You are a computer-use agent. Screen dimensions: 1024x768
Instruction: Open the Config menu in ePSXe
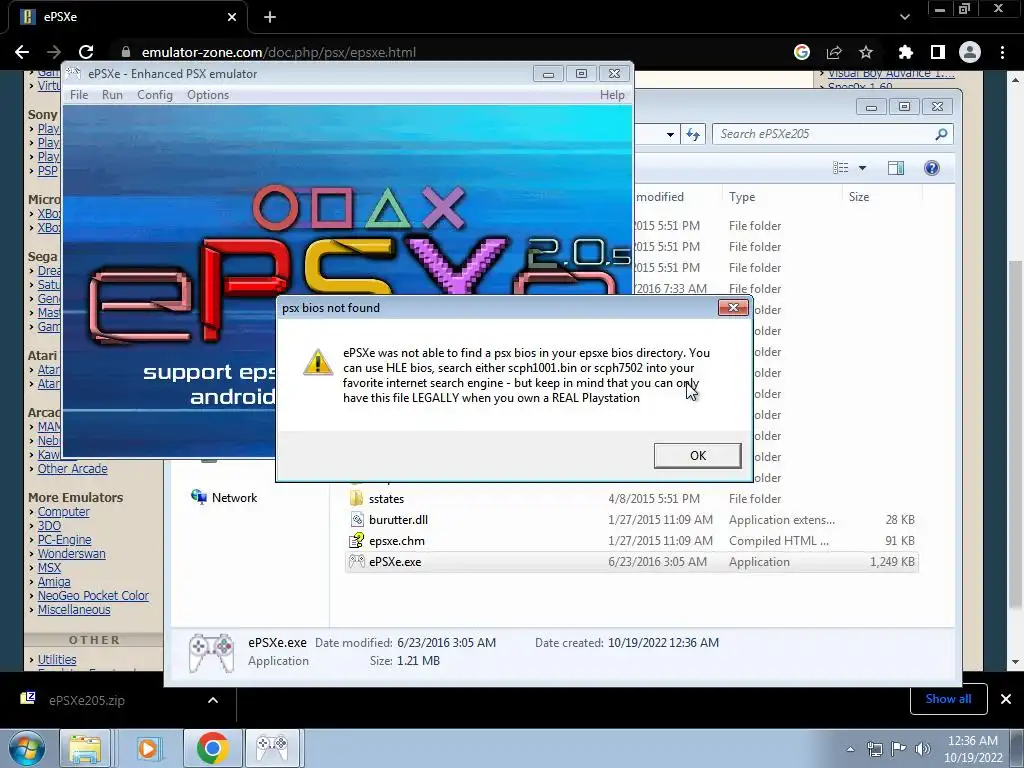[155, 95]
